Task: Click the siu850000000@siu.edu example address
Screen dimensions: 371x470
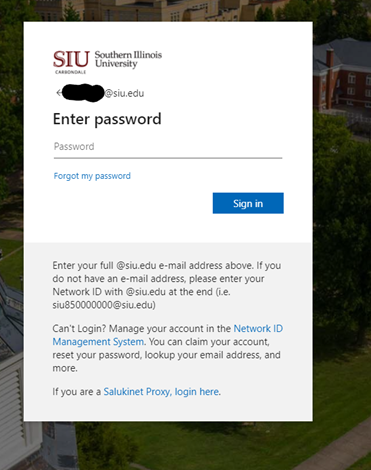Action: [104, 305]
